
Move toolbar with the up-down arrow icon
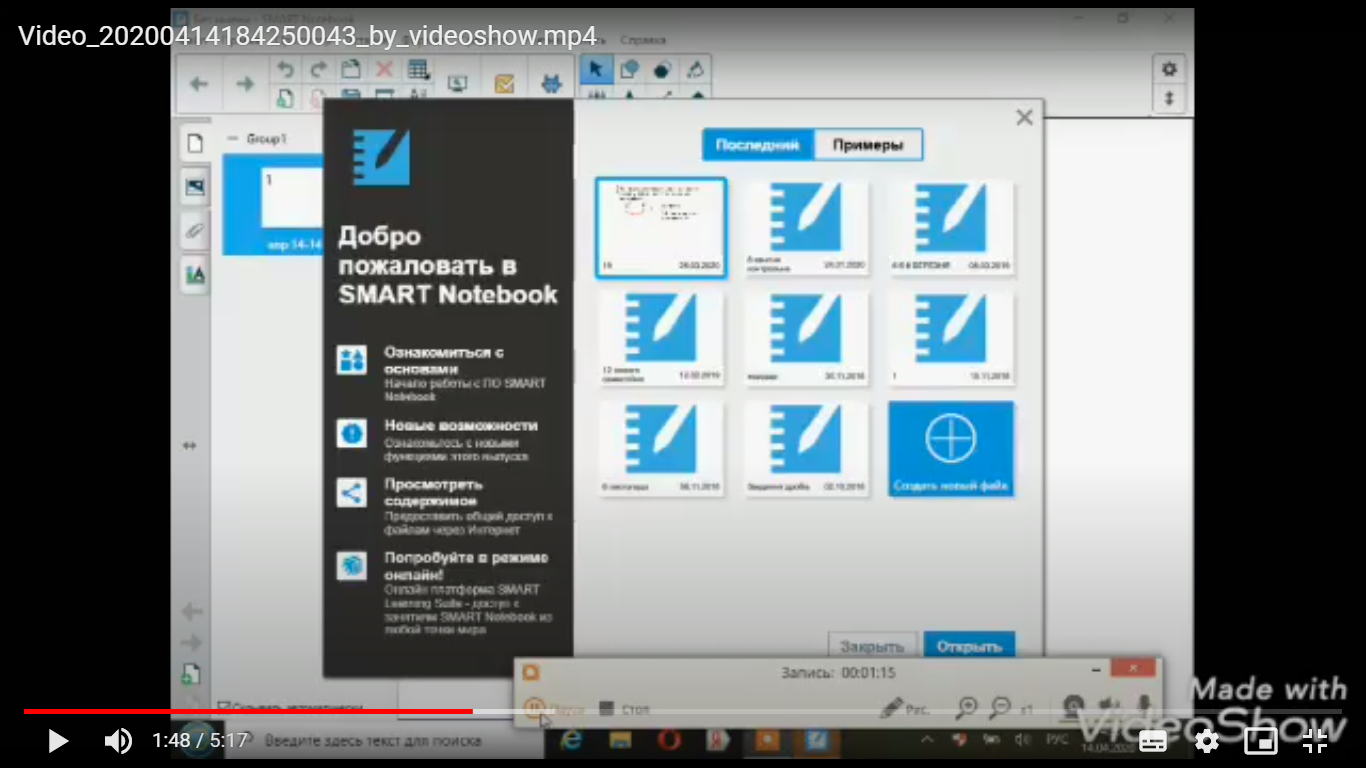[1169, 98]
